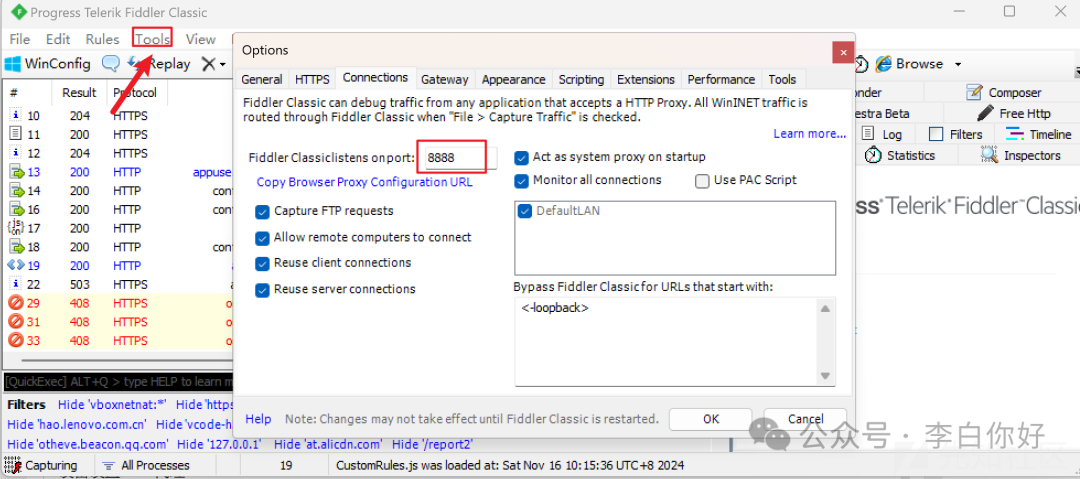Click OK button in Options dialog

pos(711,419)
